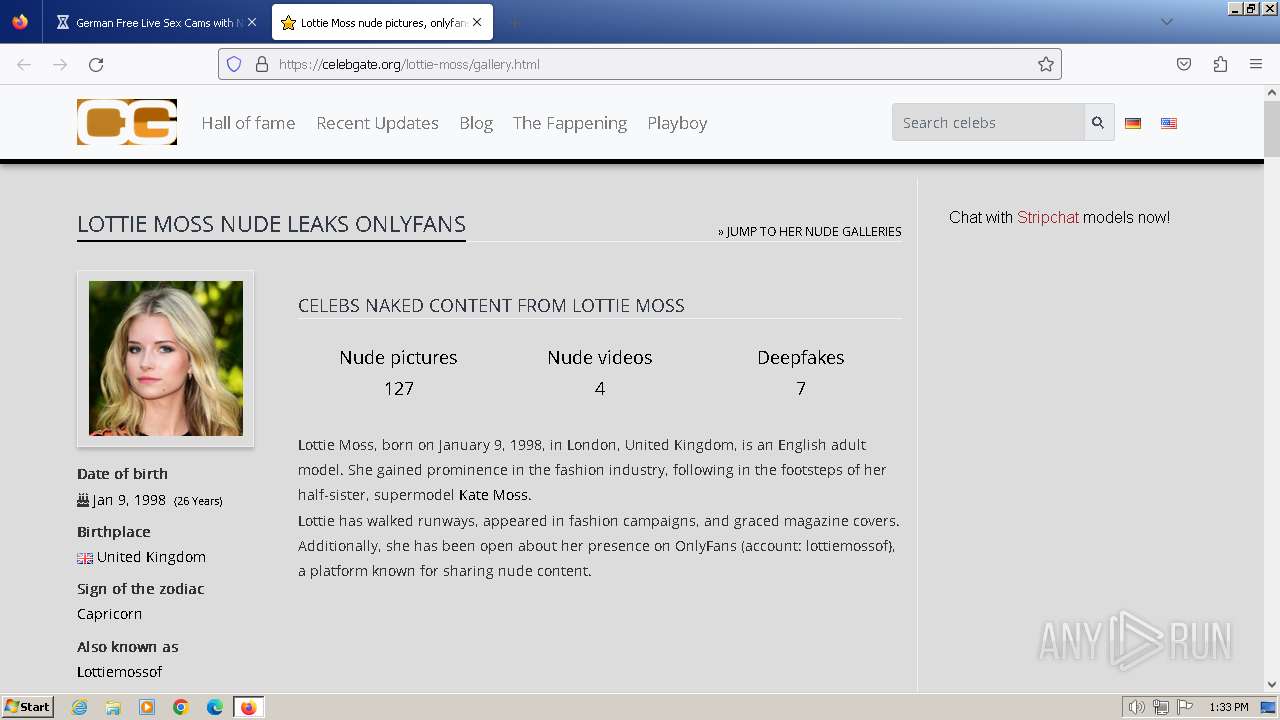Click the CelebGate logo
Image resolution: width=1280 pixels, height=720 pixels.
(x=127, y=122)
